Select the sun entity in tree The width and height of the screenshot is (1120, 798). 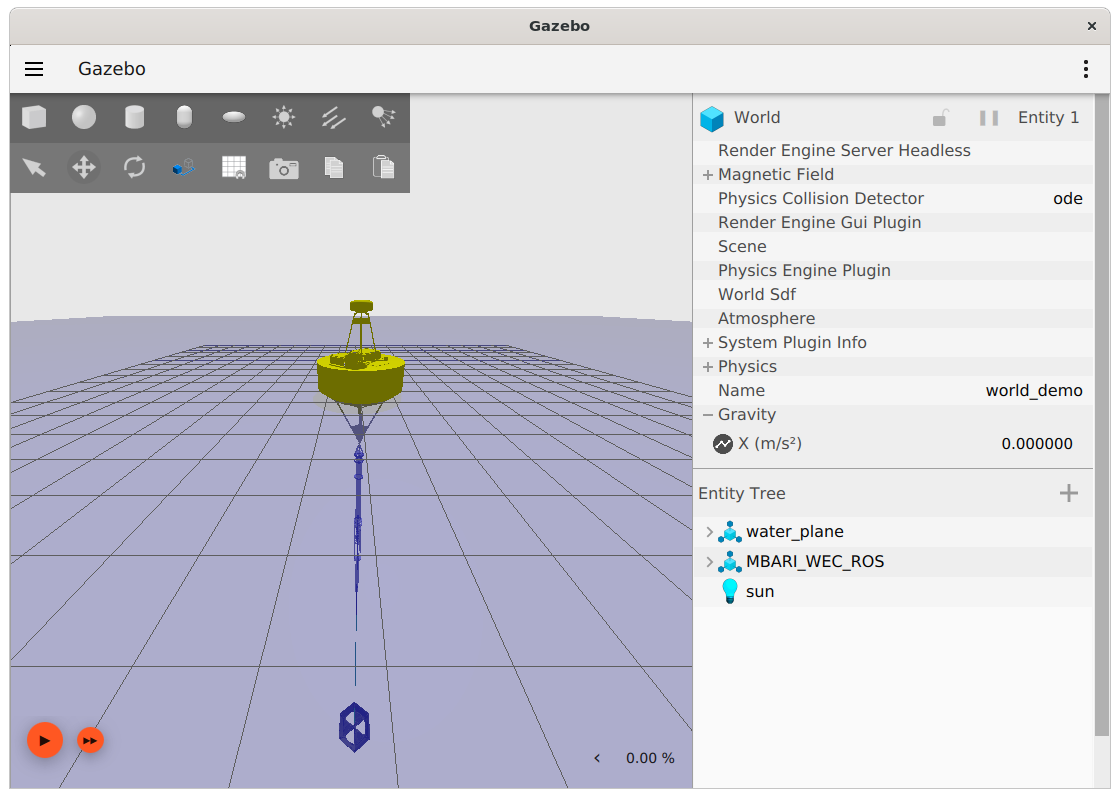[759, 592]
